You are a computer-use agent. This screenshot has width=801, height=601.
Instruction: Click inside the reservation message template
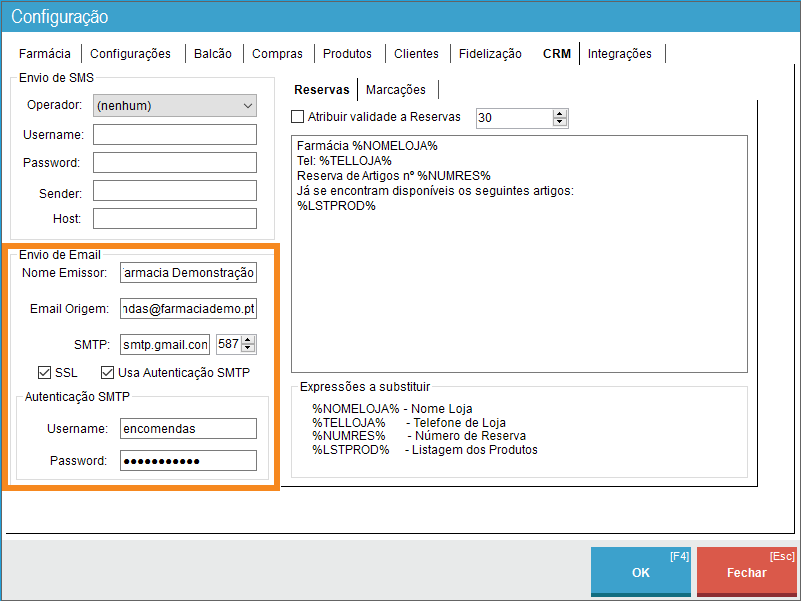click(x=518, y=280)
